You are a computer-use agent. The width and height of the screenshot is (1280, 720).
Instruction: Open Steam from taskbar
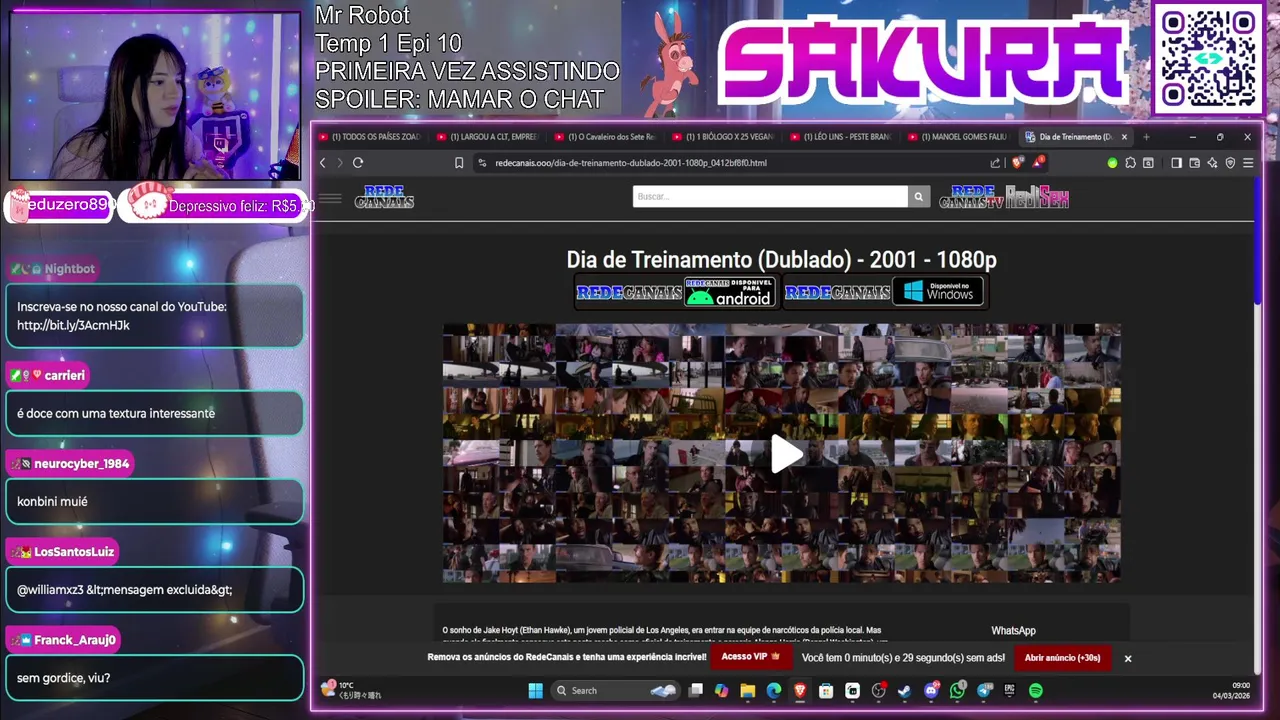(905, 690)
